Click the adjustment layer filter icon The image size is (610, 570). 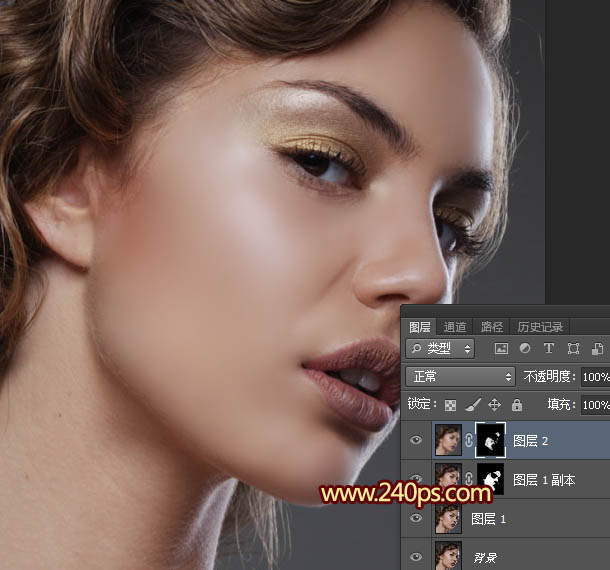click(x=525, y=349)
